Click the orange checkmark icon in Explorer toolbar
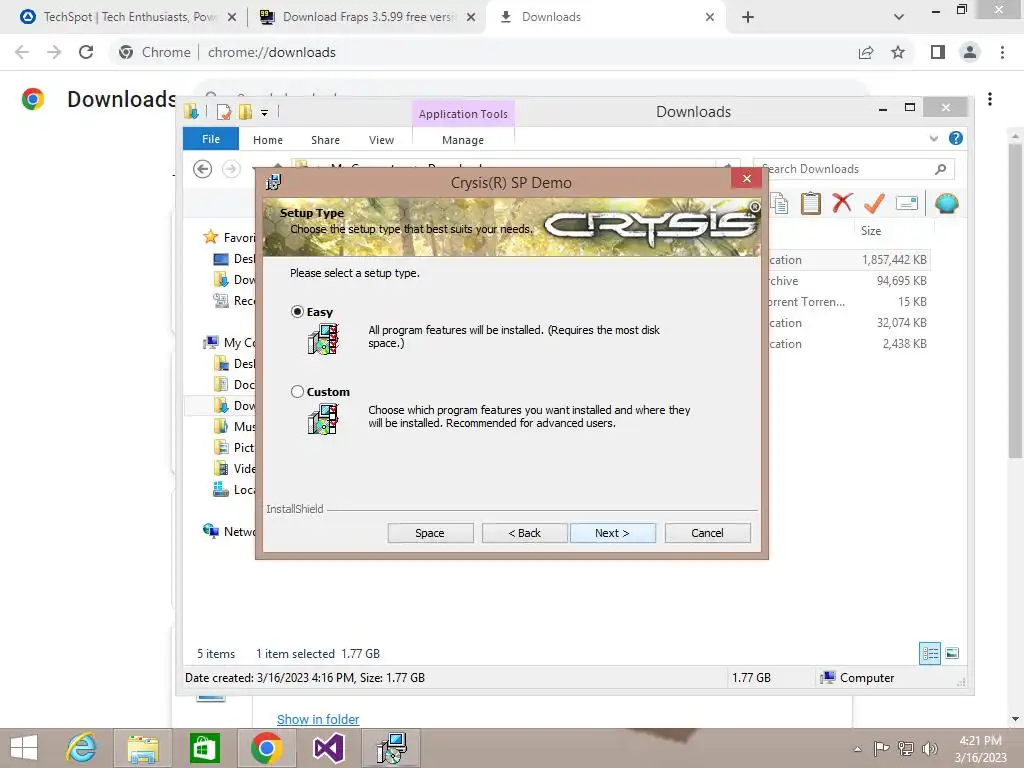This screenshot has width=1024, height=768. 874,203
